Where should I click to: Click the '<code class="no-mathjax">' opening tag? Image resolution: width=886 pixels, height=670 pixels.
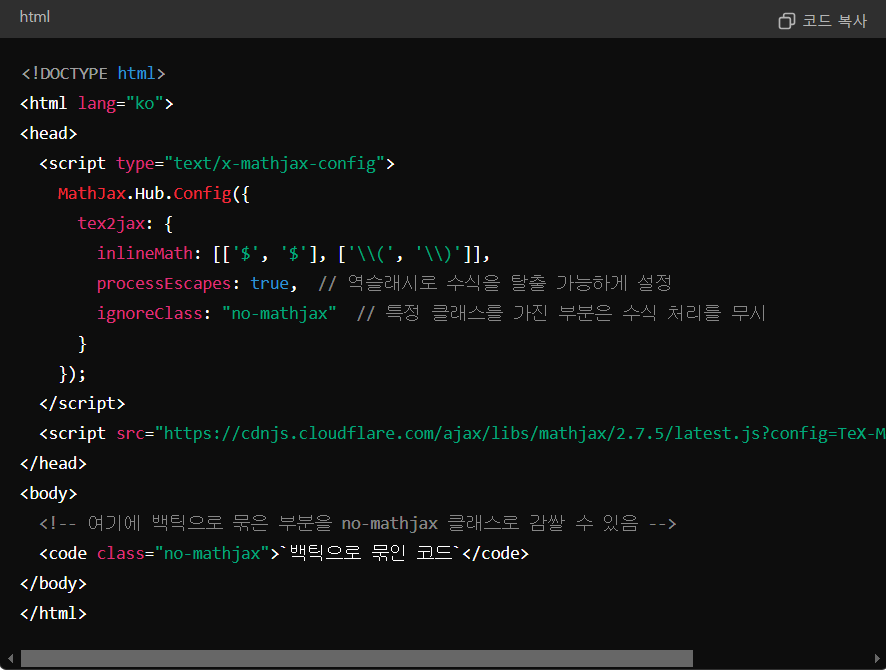coord(159,553)
